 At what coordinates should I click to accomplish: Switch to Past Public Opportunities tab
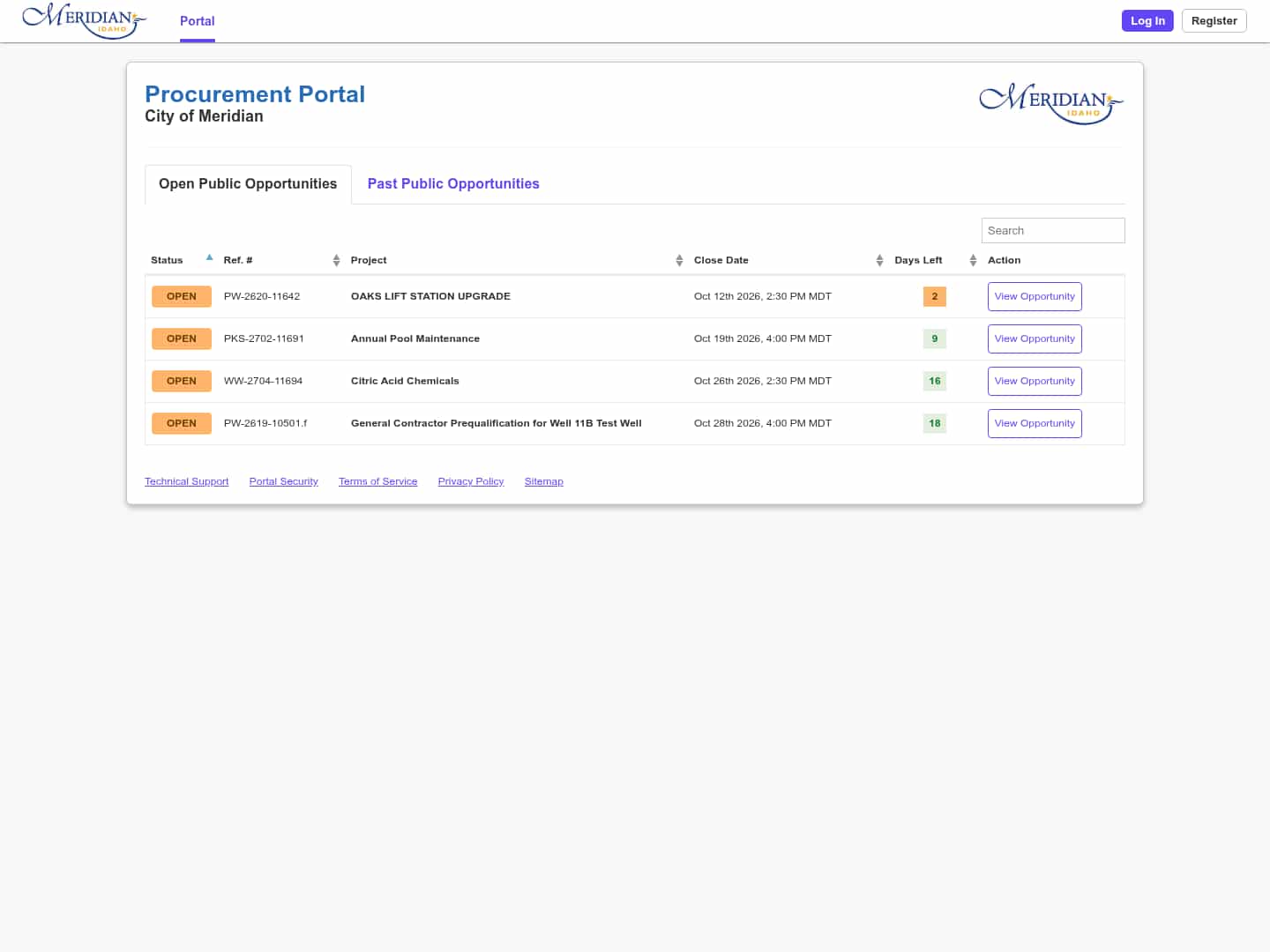(453, 183)
